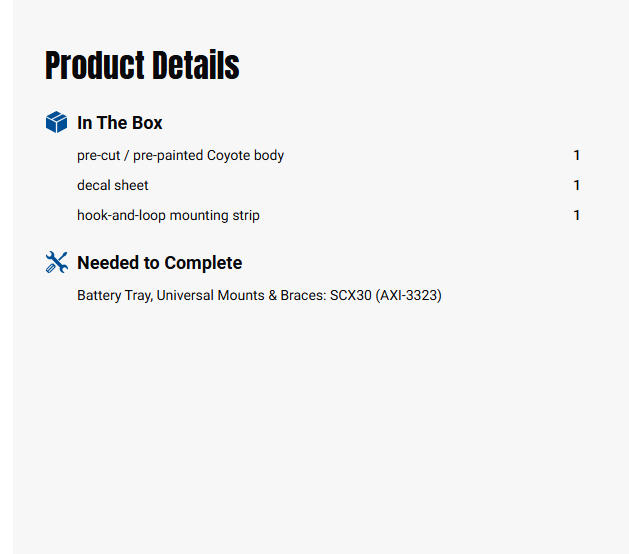Click the Needed to Complete heading
Viewport: 629px width, 554px height.
pos(160,263)
